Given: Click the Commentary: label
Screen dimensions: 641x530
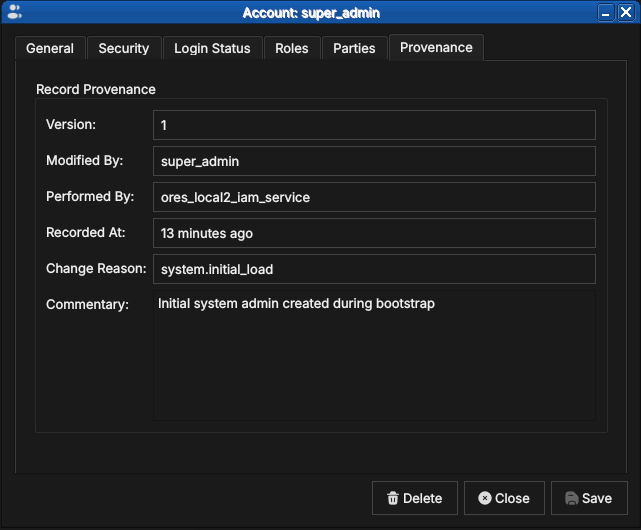Looking at the screenshot, I should (87, 304).
